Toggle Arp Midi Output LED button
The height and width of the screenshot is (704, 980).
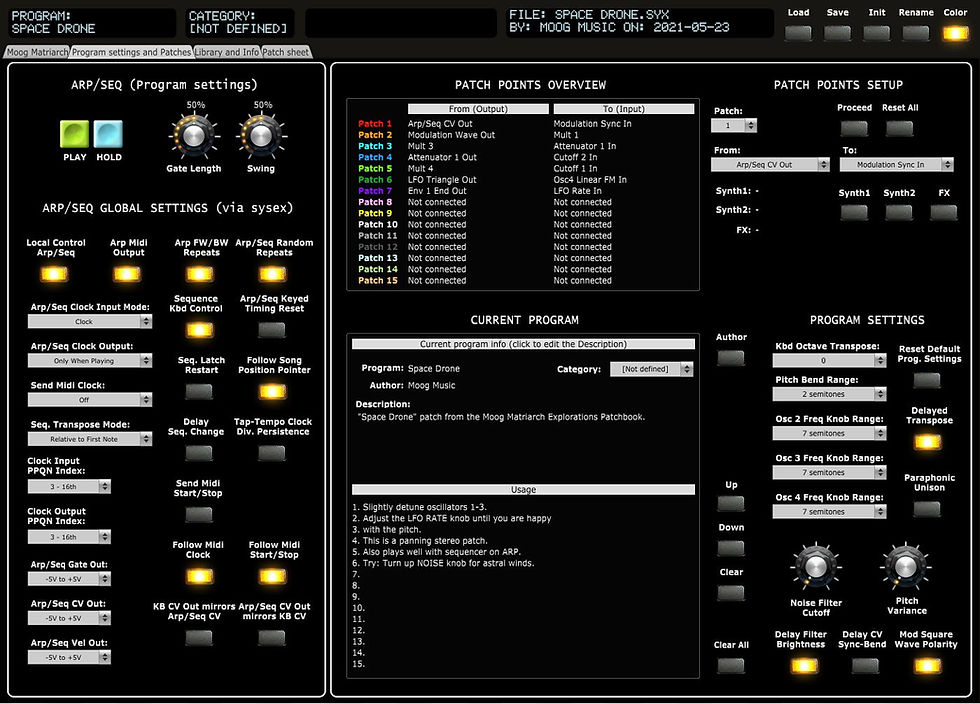(x=127, y=274)
